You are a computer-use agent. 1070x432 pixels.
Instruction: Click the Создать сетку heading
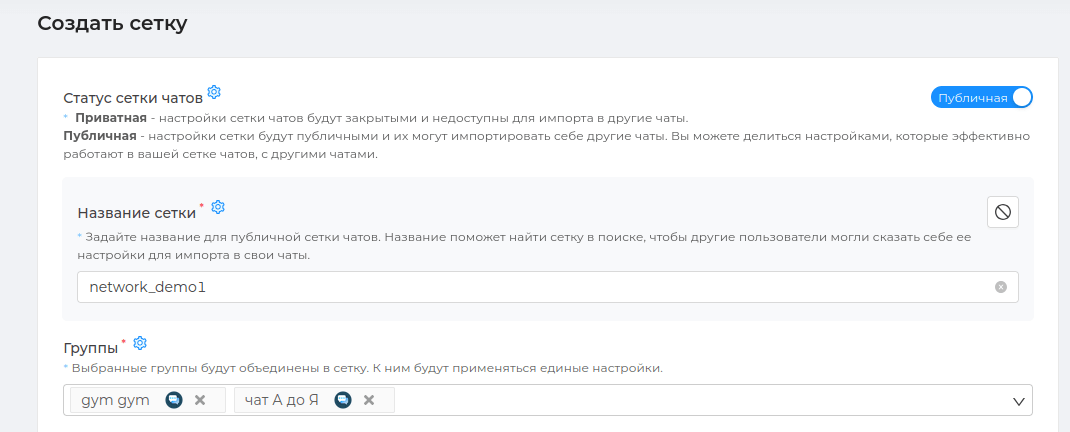pyautogui.click(x=112, y=23)
